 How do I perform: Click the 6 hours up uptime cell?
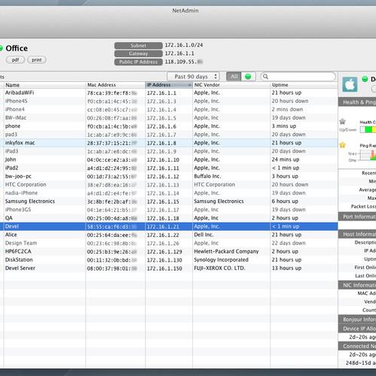(285, 201)
